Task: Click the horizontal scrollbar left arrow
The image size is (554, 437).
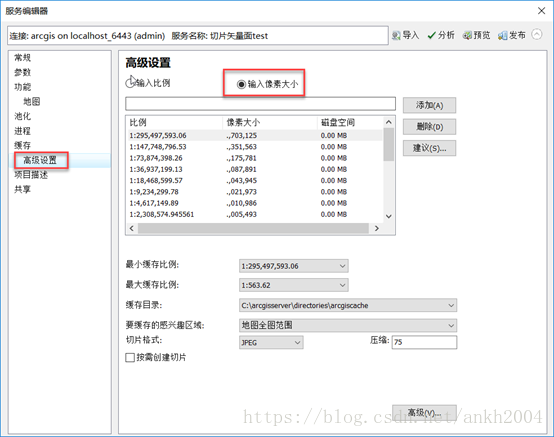Action: pyautogui.click(x=132, y=228)
